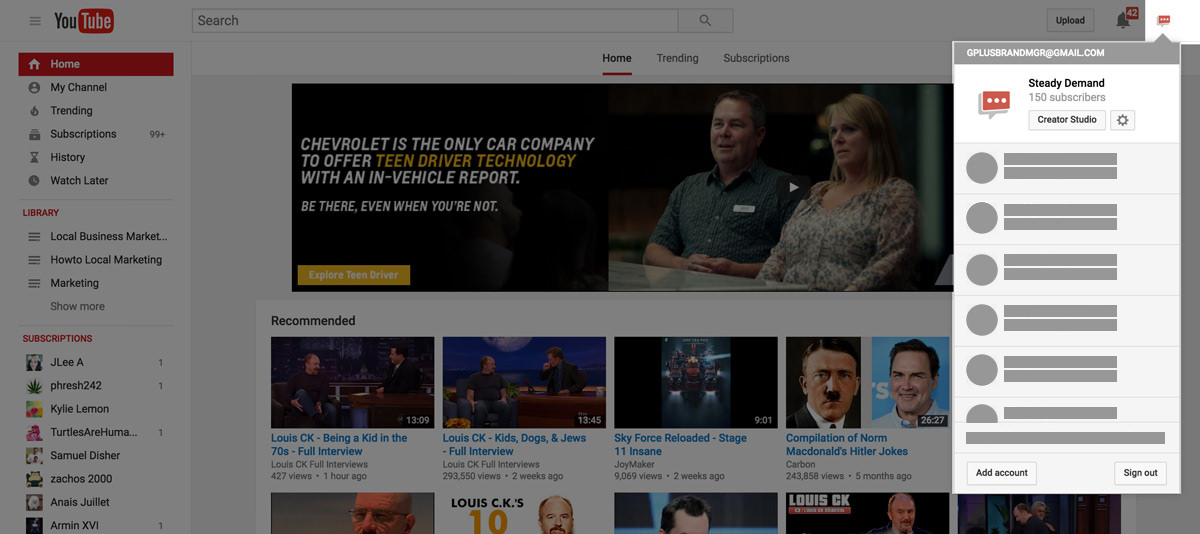Click the account avatar icon in header
This screenshot has height=534, width=1200.
coord(1164,21)
